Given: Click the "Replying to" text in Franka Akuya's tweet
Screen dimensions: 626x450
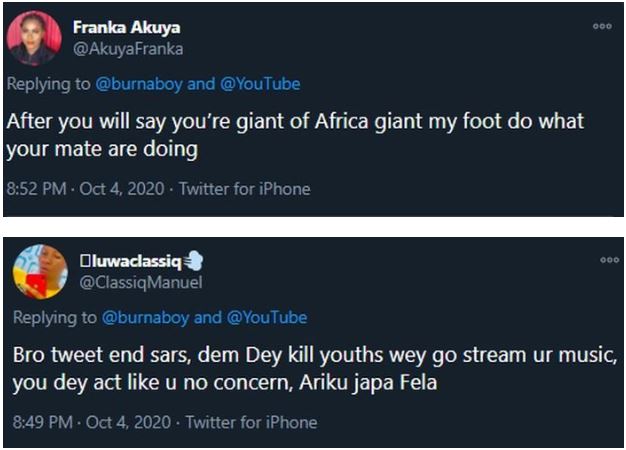Looking at the screenshot, I should point(48,84).
